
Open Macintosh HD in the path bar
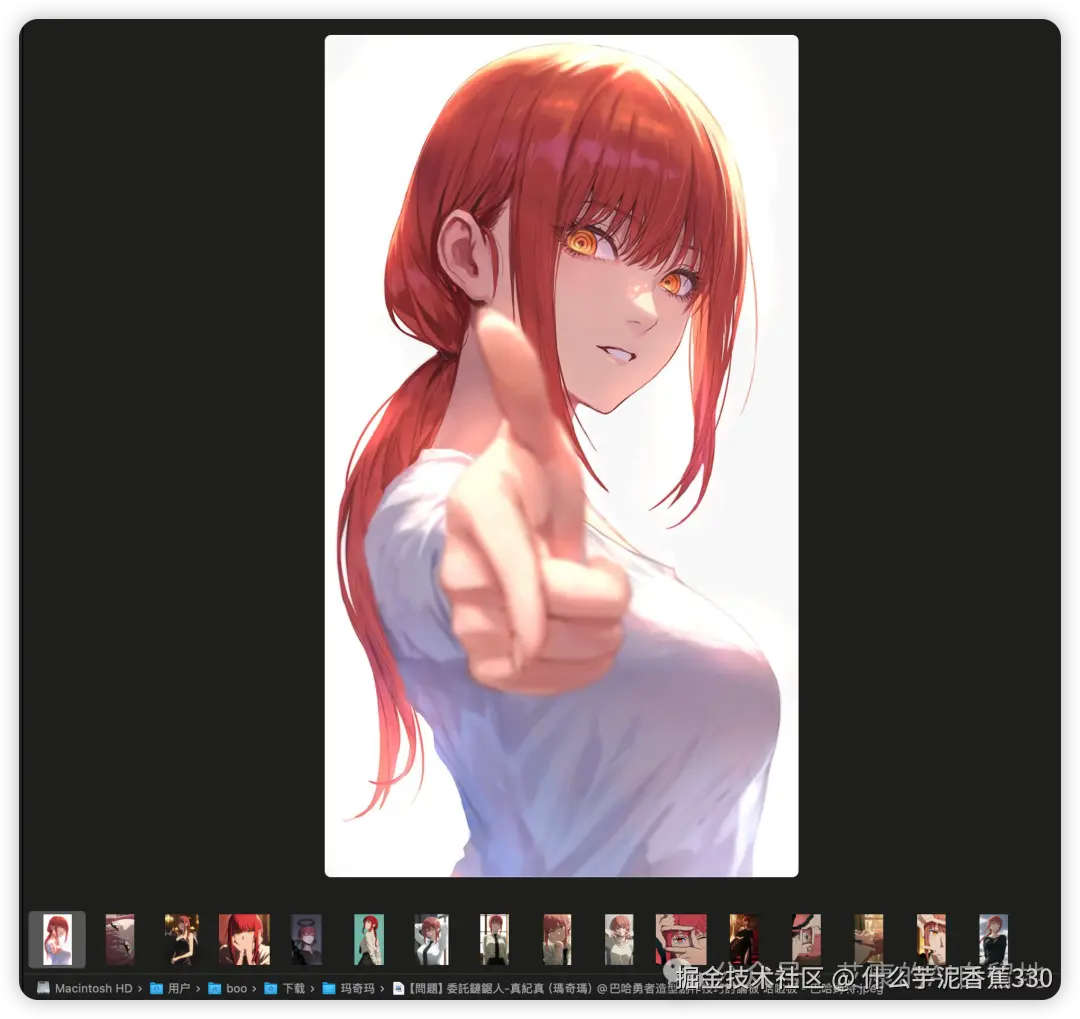(x=85, y=988)
